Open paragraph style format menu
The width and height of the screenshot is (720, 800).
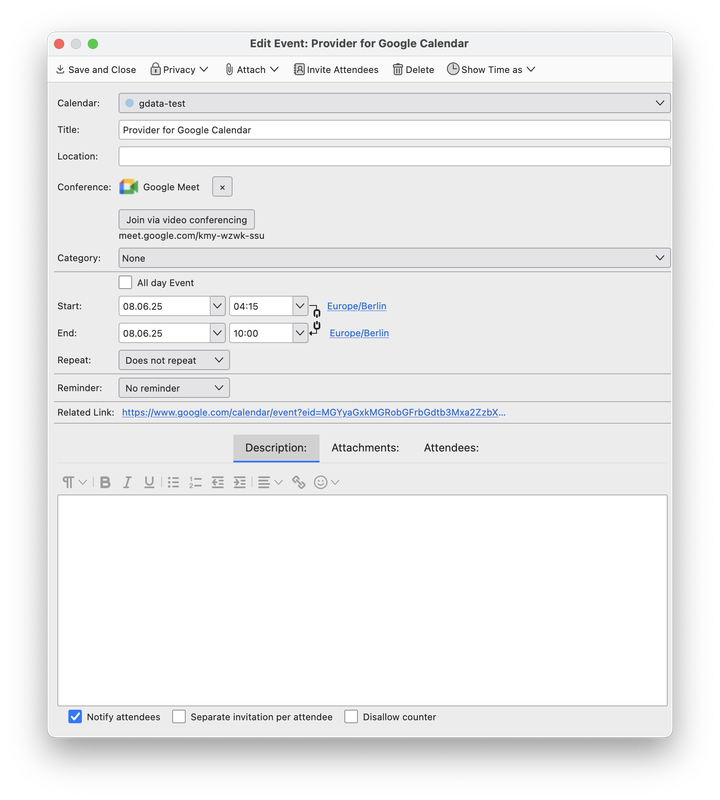pos(74,482)
